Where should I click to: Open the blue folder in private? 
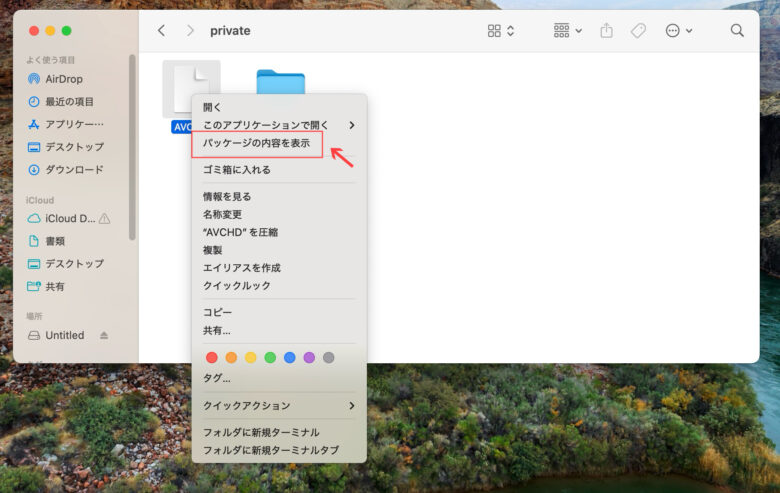pyautogui.click(x=280, y=84)
